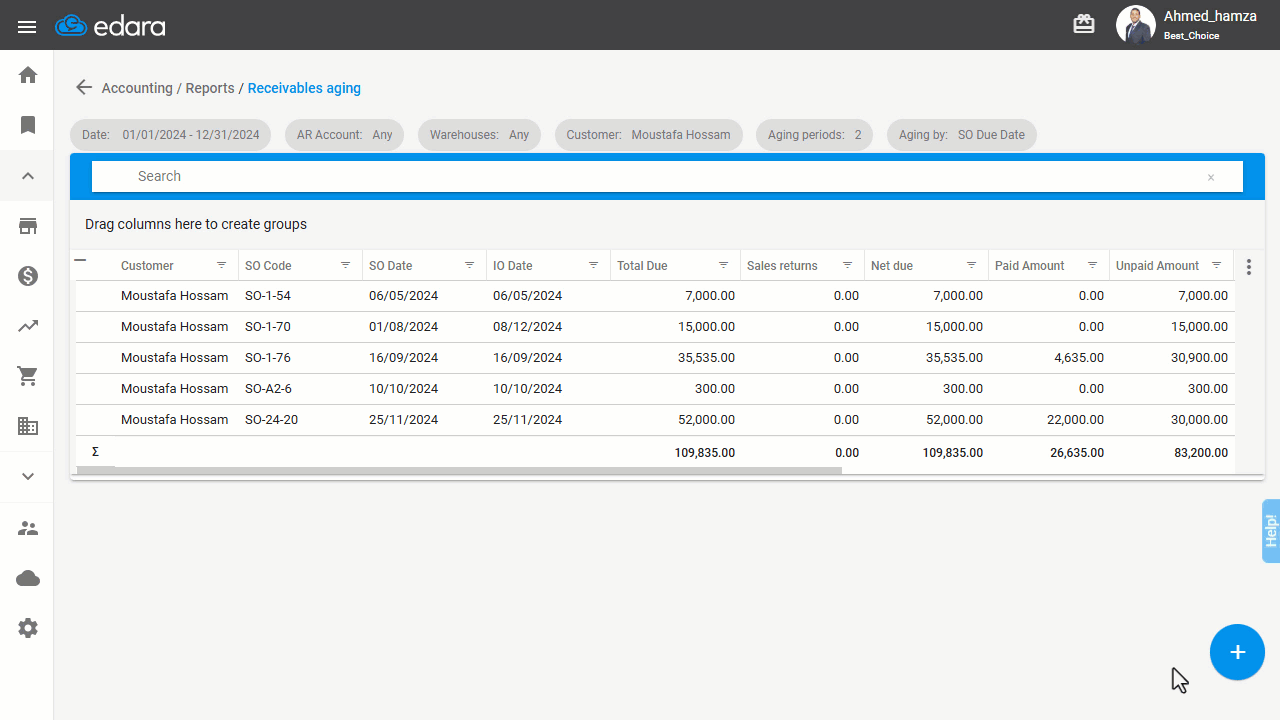Open Accounting breadcrumb link
The height and width of the screenshot is (720, 1280).
pyautogui.click(x=137, y=88)
